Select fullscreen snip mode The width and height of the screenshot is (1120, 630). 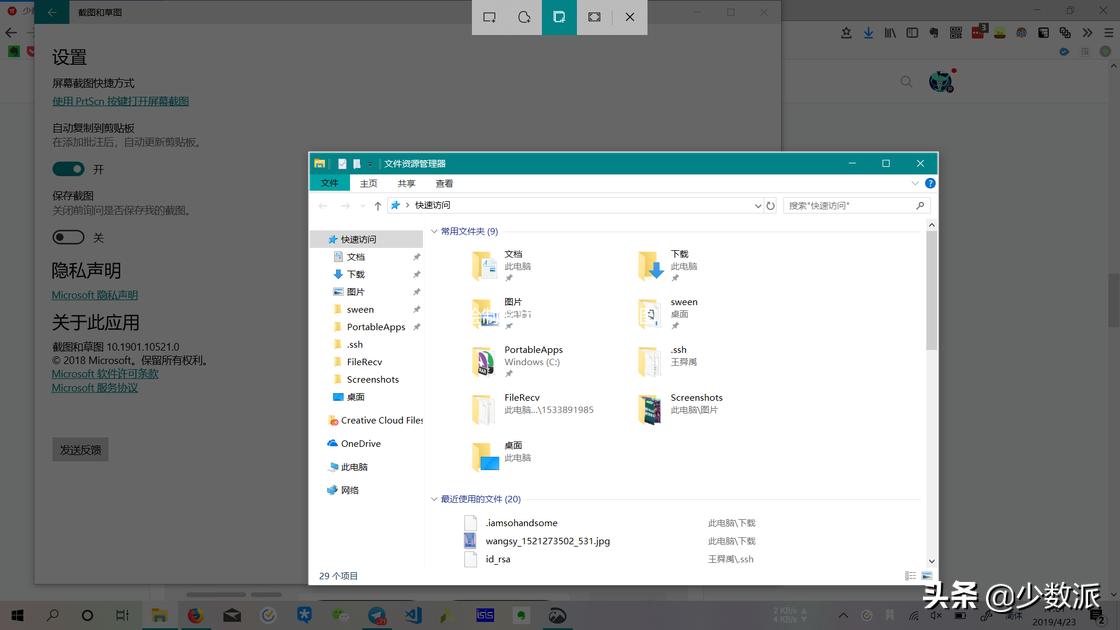pyautogui.click(x=594, y=17)
